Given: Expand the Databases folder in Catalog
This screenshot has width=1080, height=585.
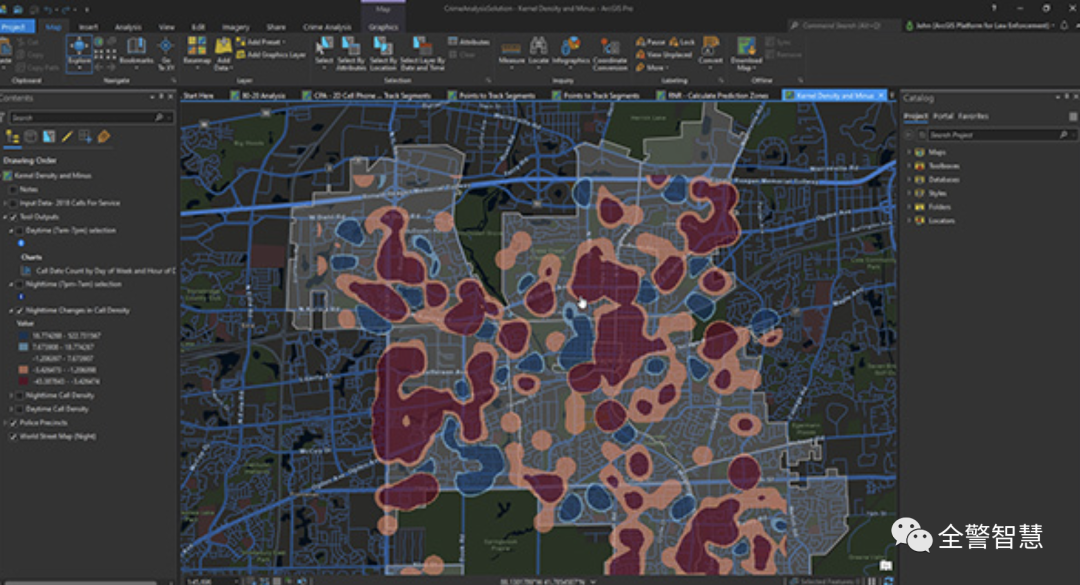Looking at the screenshot, I should tap(909, 180).
